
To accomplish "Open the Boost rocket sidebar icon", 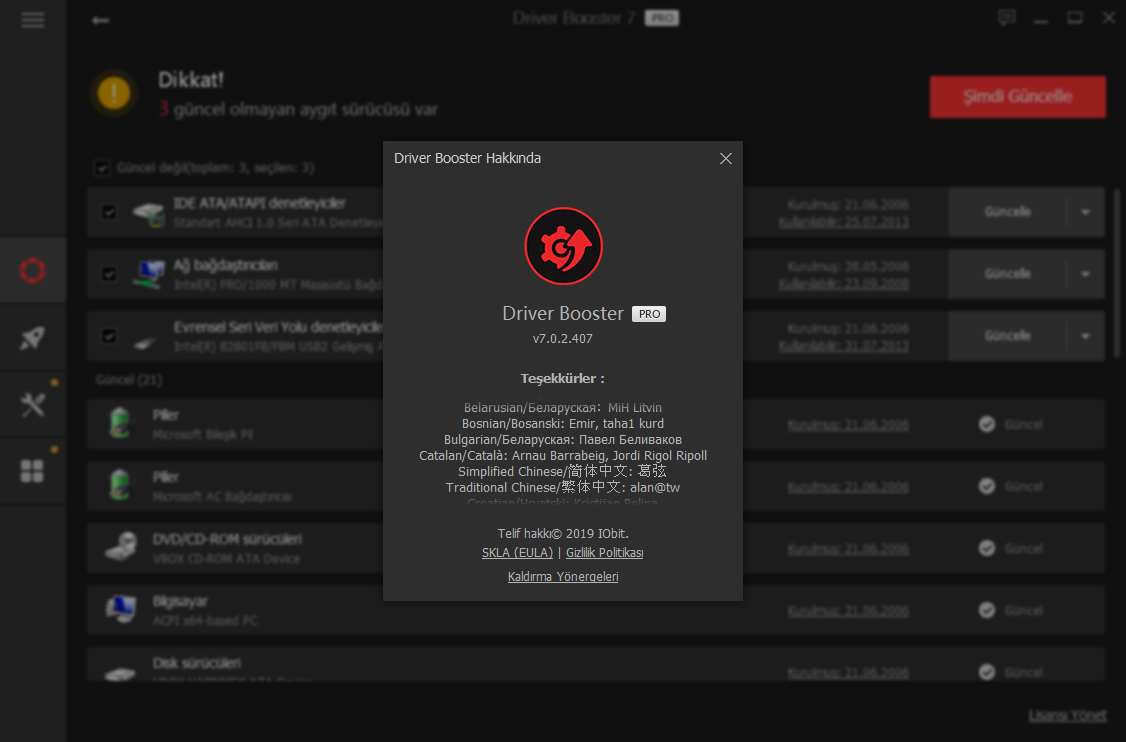I will point(32,338).
